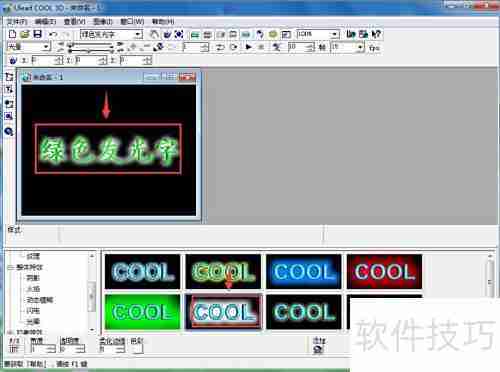Toggle Loop mode on animation toolbar
Viewport: 500px width, 372px height.
pos(234,47)
